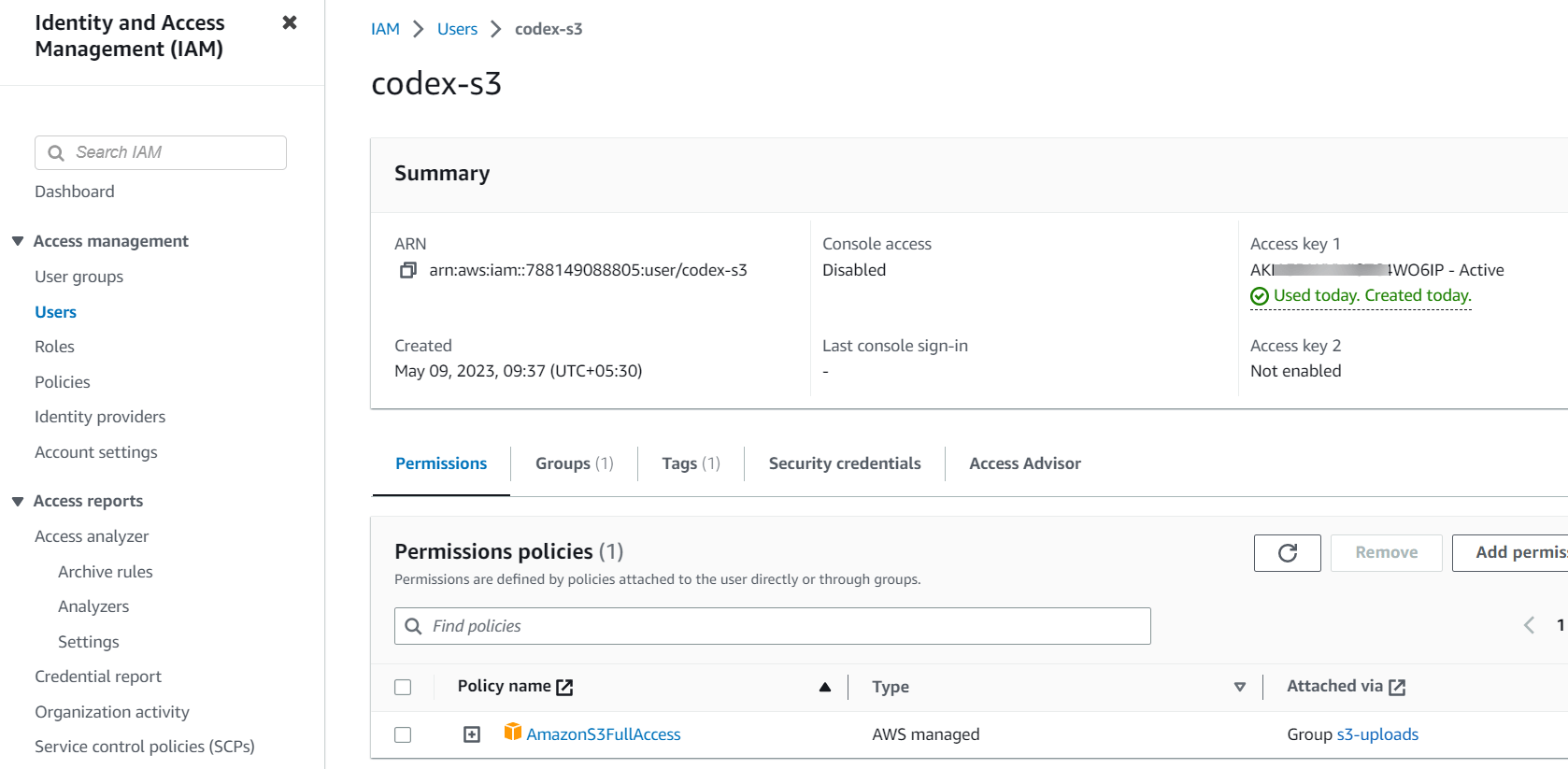Screen dimensions: 1568x769
Task: Click the Policy name column header
Action: (x=505, y=687)
